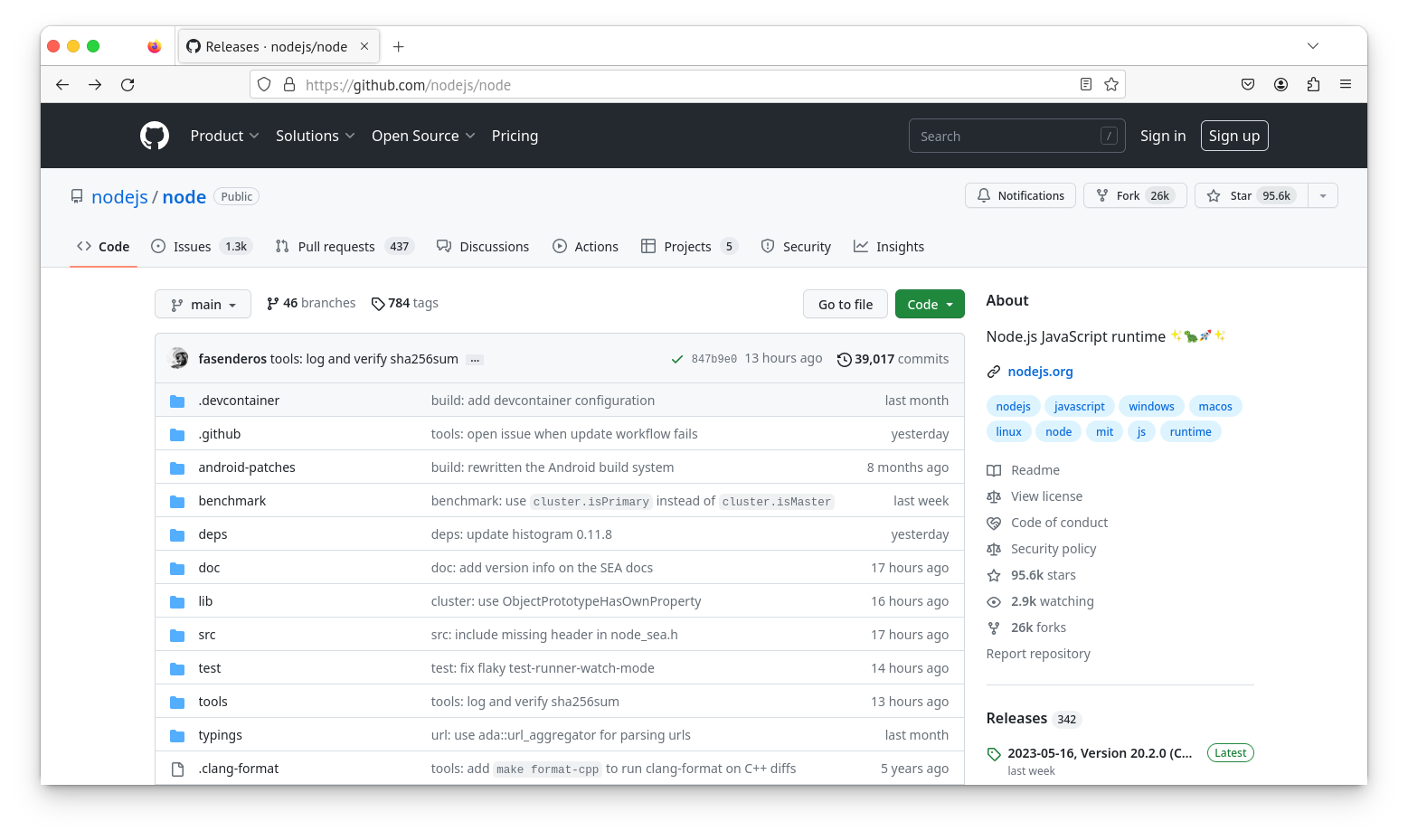The image size is (1408, 840).
Task: Click the green check status icon
Action: [x=676, y=360]
